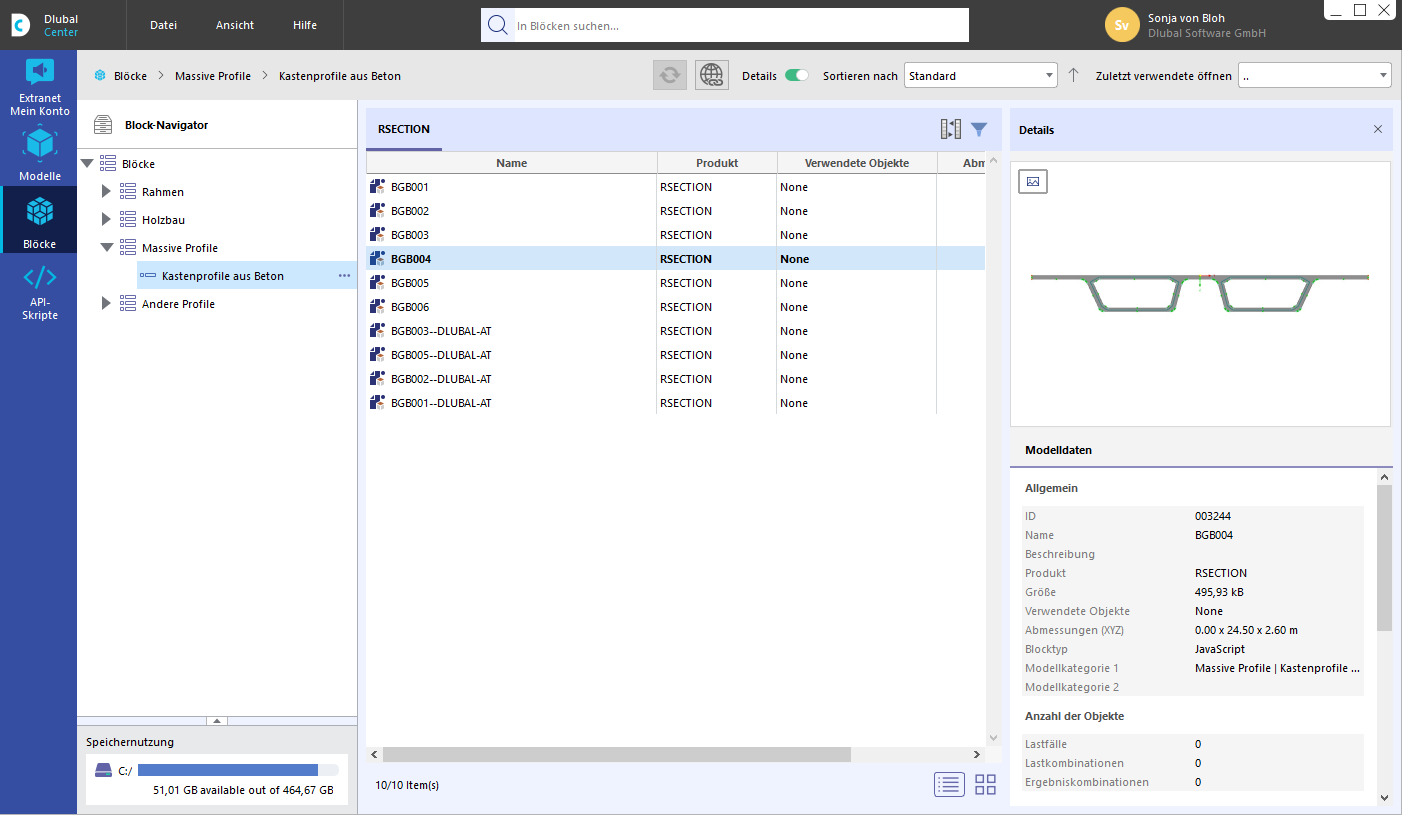Click the image icon in preview
The width and height of the screenshot is (1402, 815).
click(x=1033, y=181)
